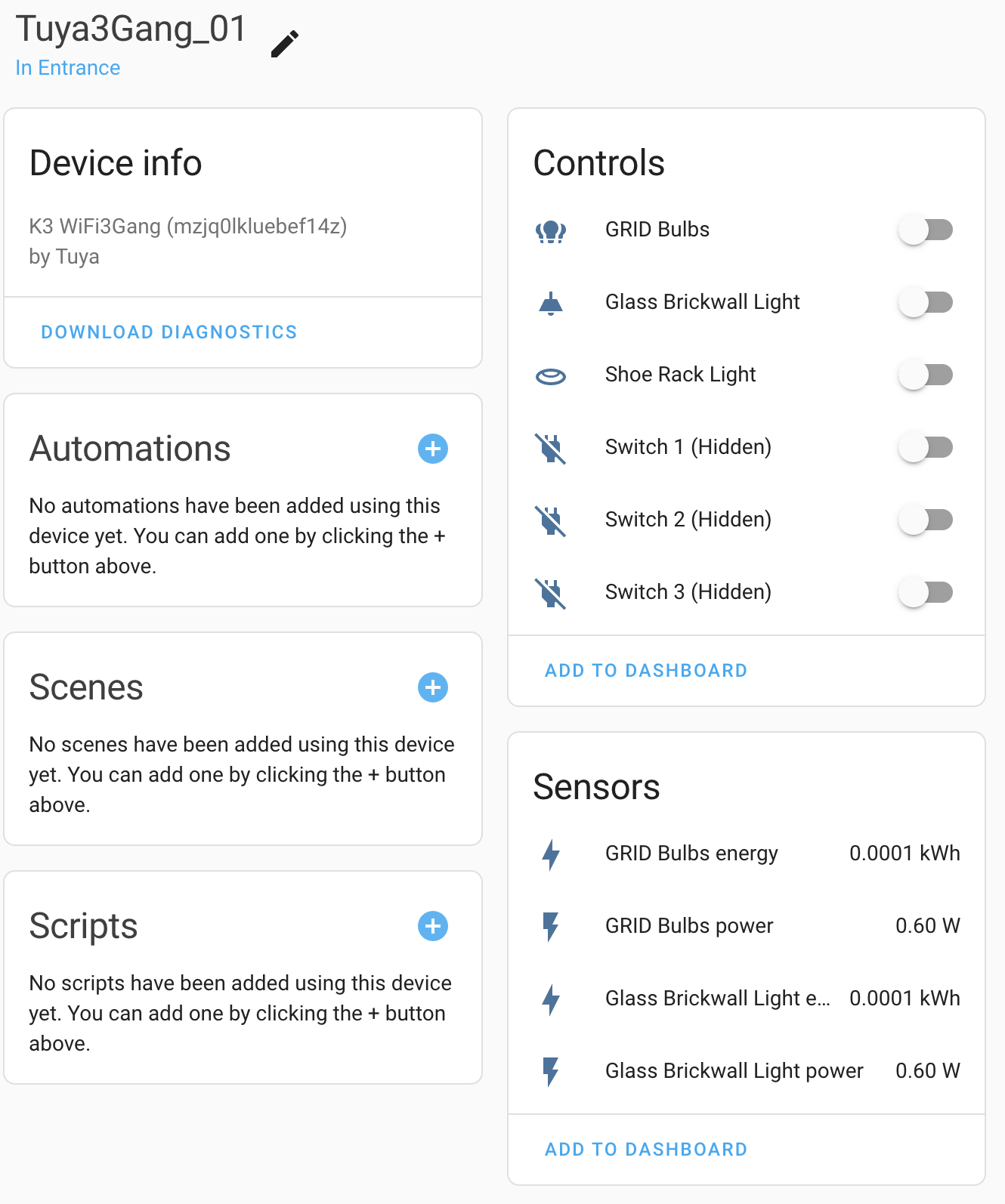The width and height of the screenshot is (1005, 1204).
Task: Turn on GRID Bulbs
Action: pos(926,230)
